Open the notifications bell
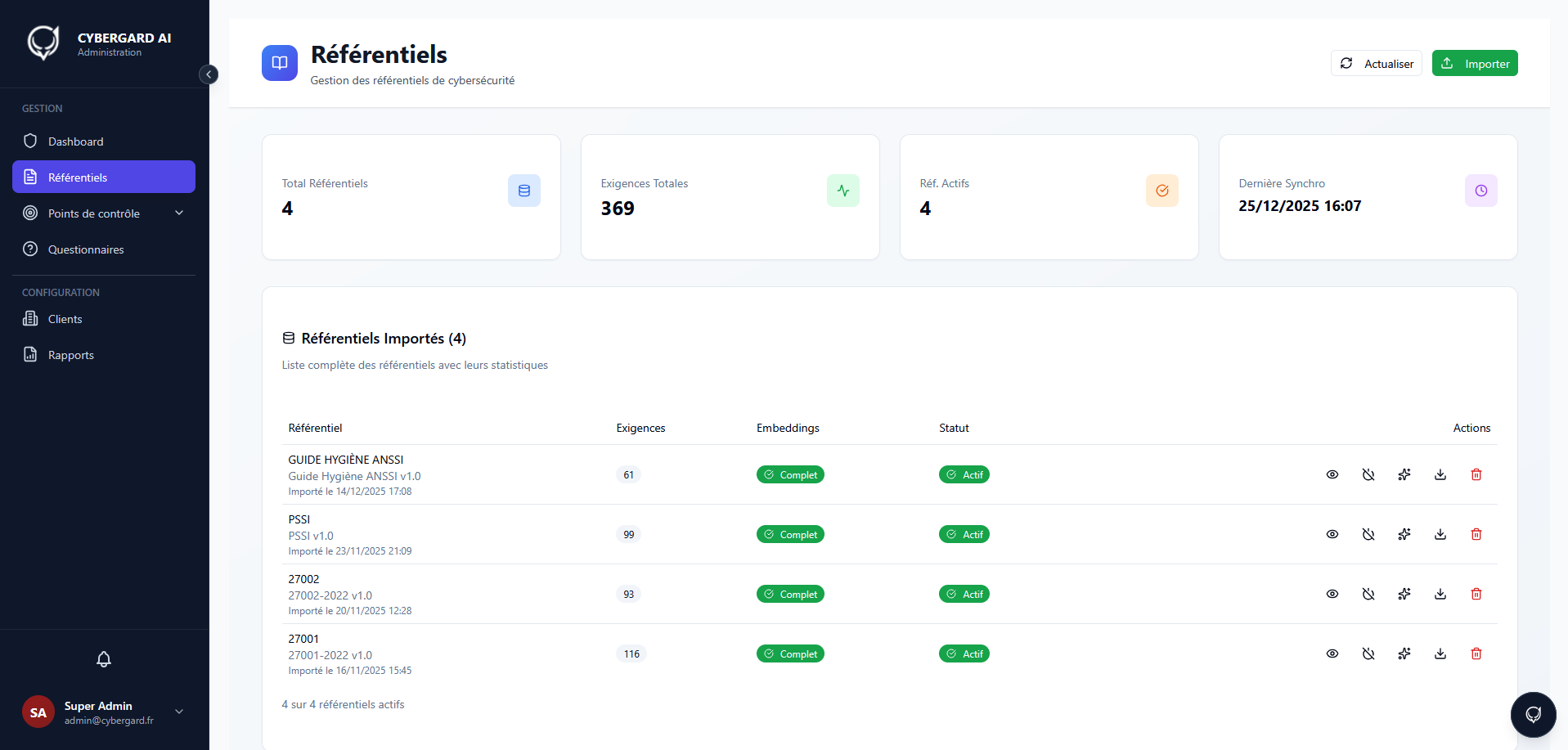The image size is (1568, 750). [x=104, y=659]
